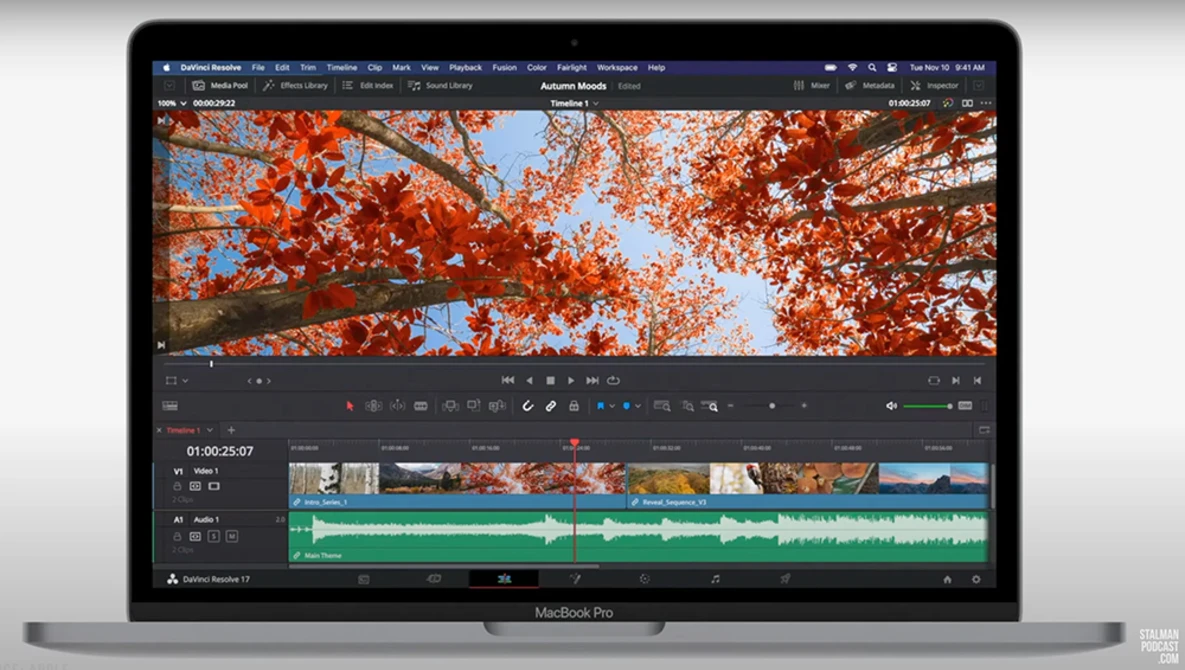Toggle Auto Track Selector on Video 1

[195, 486]
